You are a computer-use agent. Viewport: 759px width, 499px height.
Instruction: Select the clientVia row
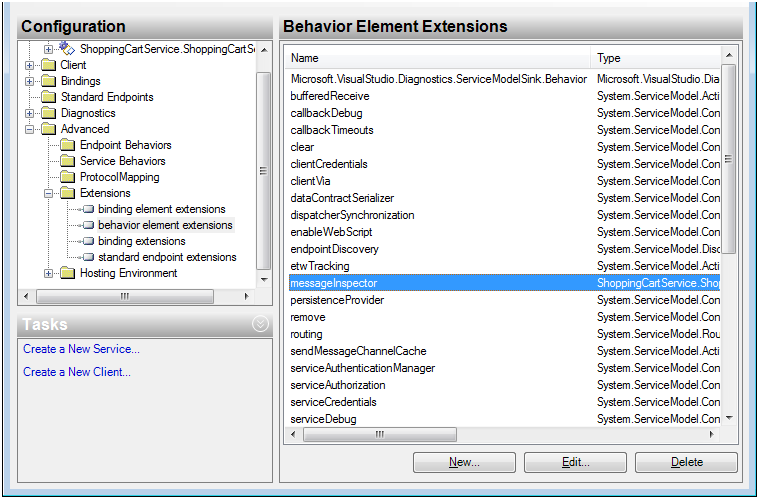click(504, 181)
